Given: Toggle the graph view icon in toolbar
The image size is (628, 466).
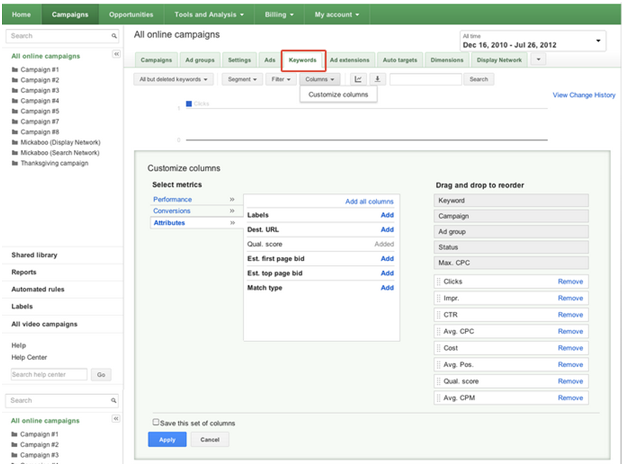Looking at the screenshot, I should [358, 79].
